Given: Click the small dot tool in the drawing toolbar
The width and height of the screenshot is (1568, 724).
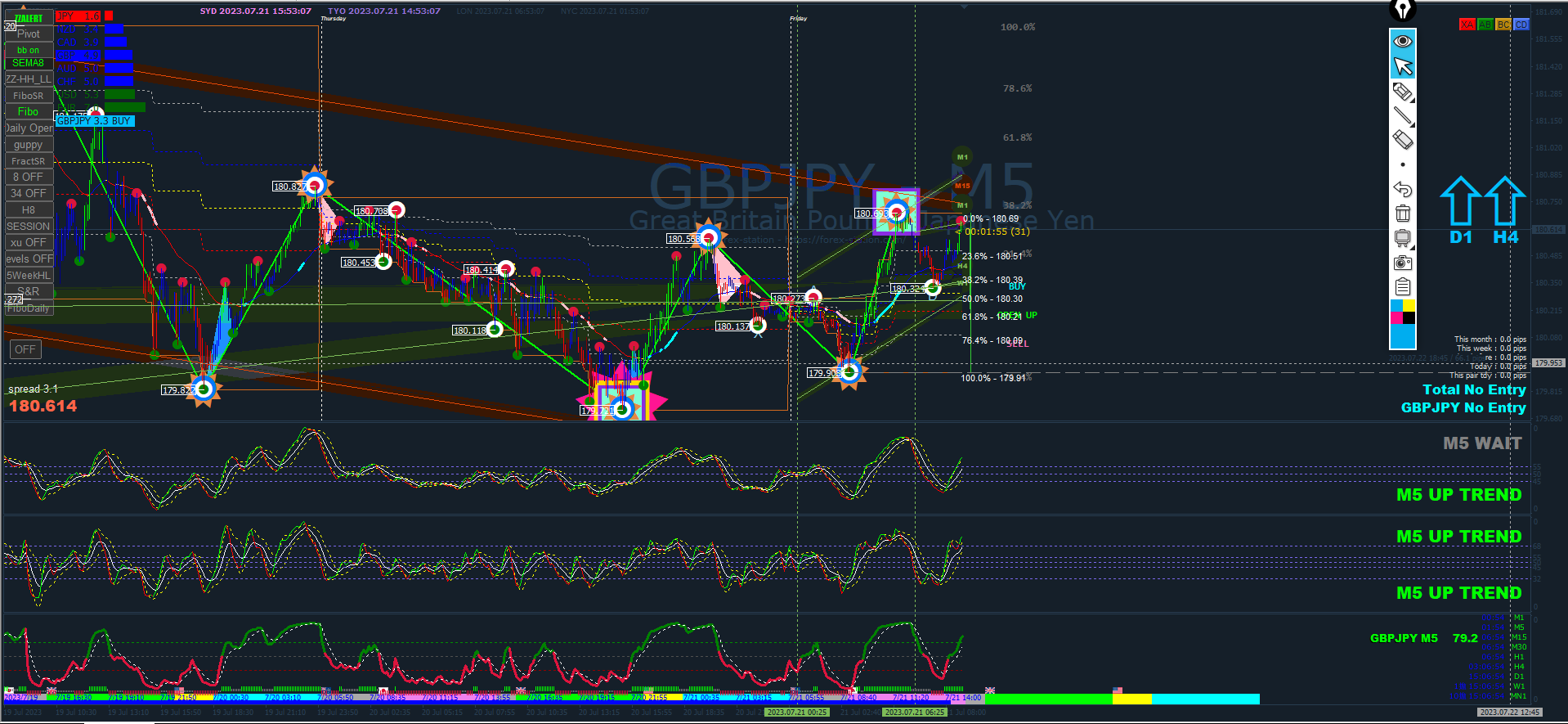Looking at the screenshot, I should point(1403,164).
